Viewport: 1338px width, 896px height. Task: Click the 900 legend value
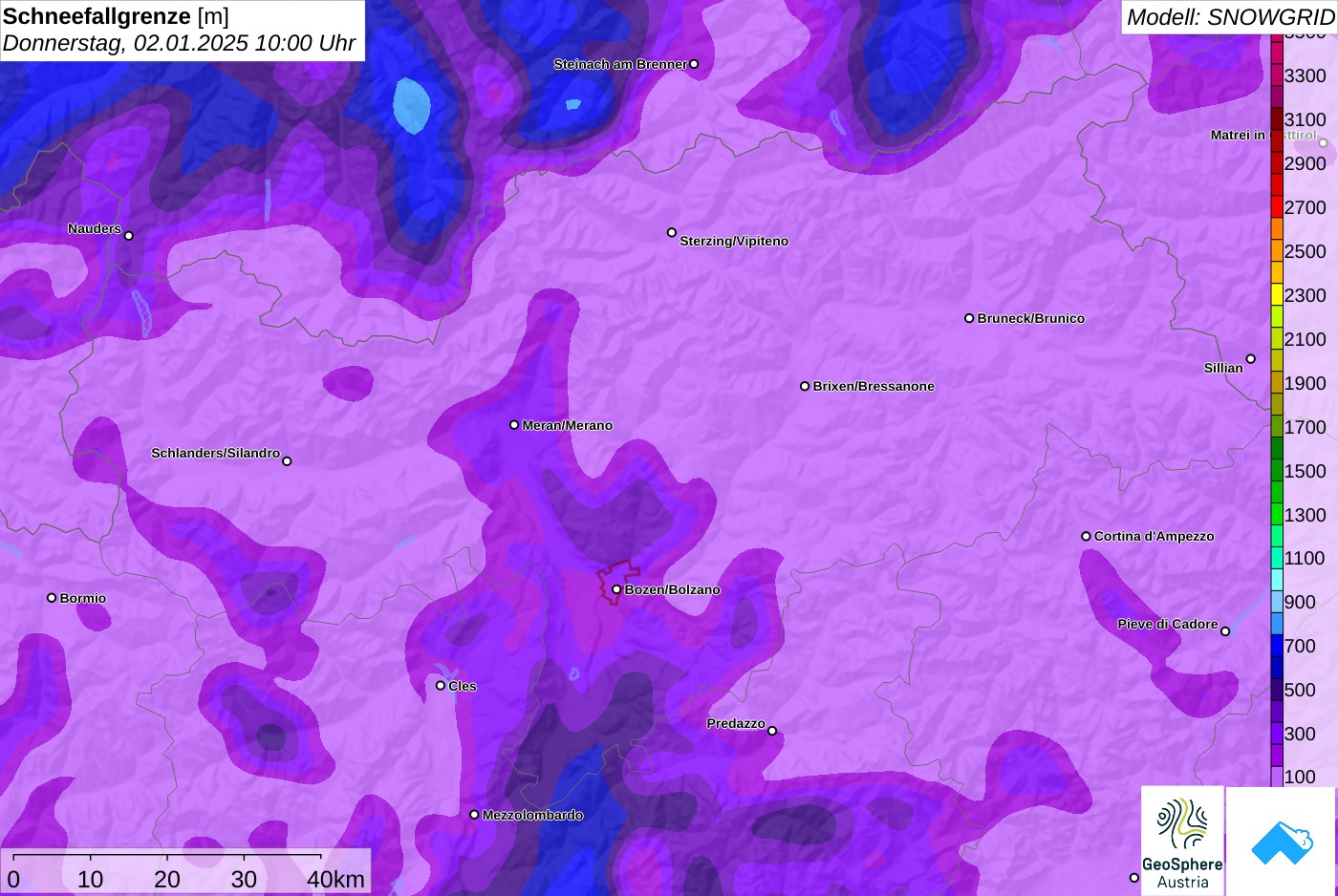coord(1300,602)
